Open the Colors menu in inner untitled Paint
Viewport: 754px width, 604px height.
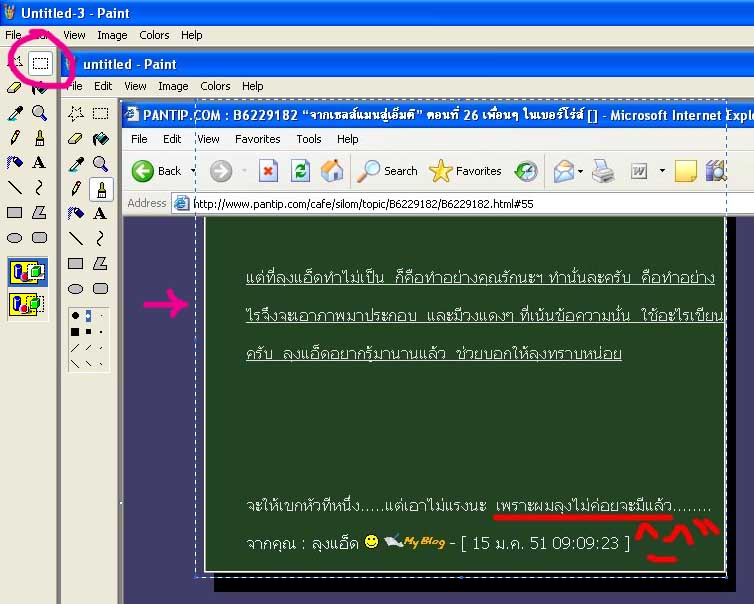[x=215, y=86]
